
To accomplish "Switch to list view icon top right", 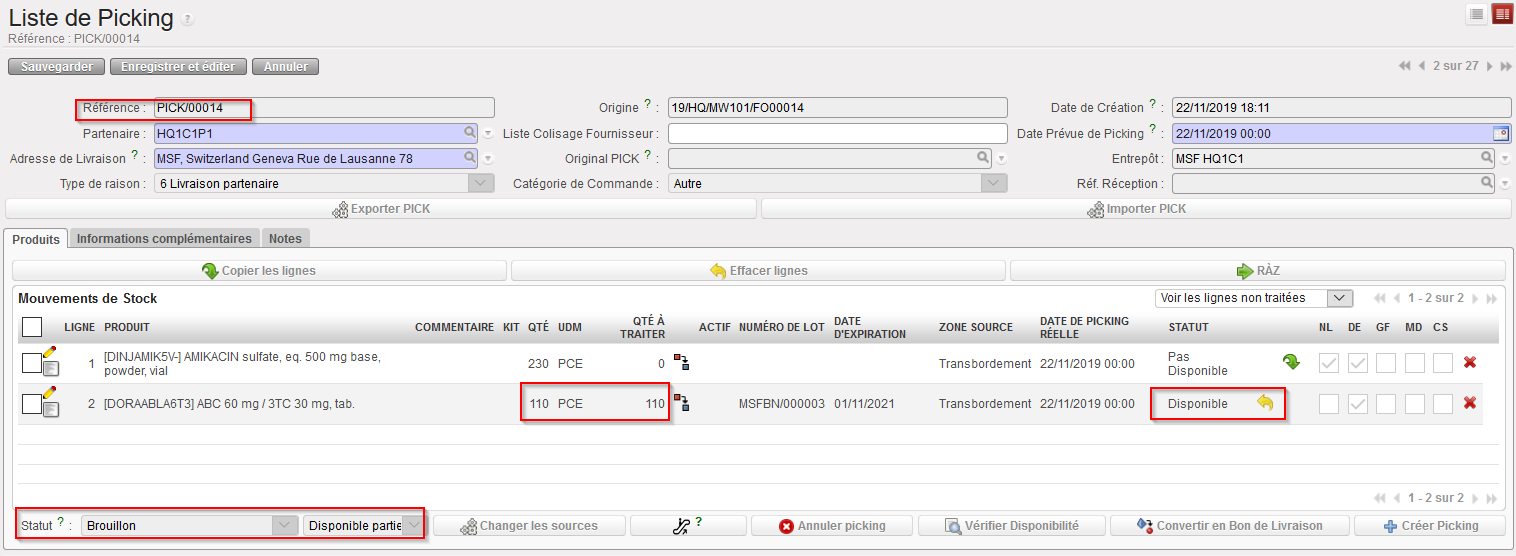I will (x=1476, y=13).
